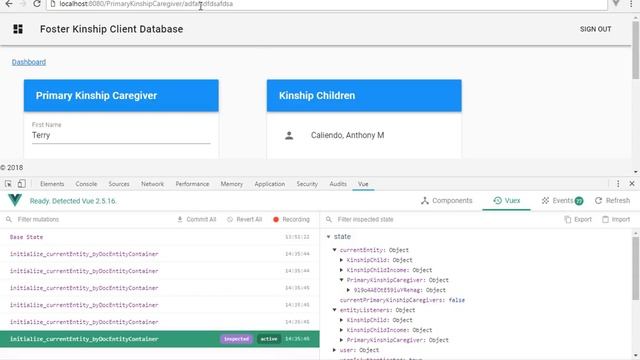Select the Base State entry

click(x=160, y=237)
